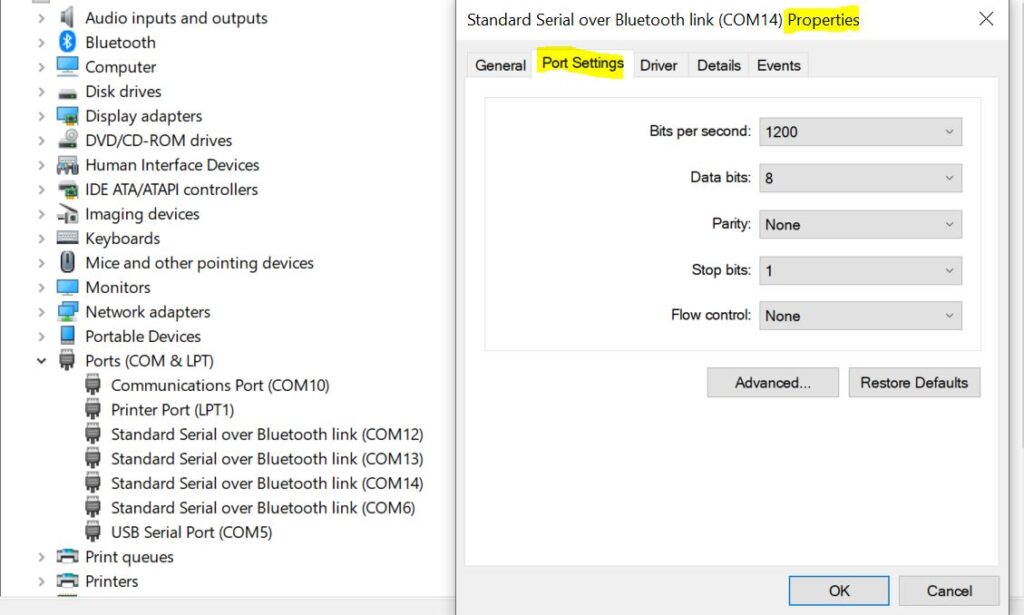
Task: Expand the Audio inputs and outputs node
Action: click(x=41, y=18)
